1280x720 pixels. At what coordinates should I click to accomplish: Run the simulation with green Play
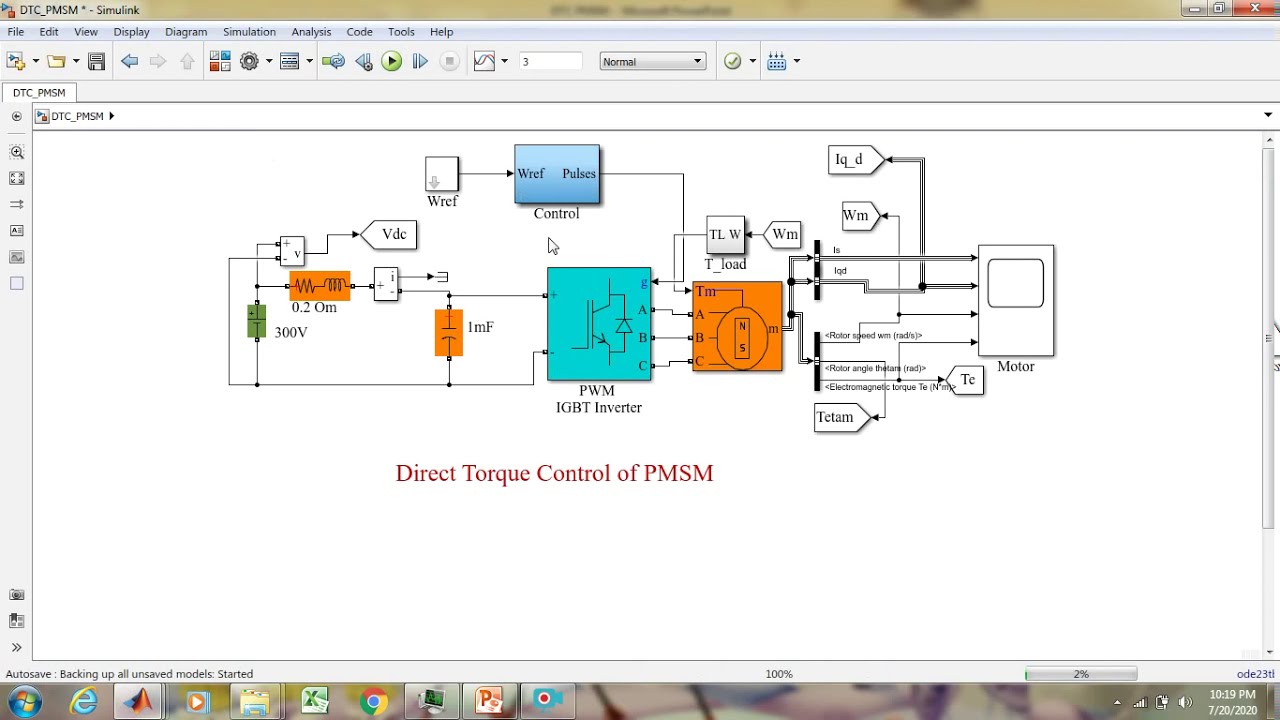pyautogui.click(x=391, y=61)
